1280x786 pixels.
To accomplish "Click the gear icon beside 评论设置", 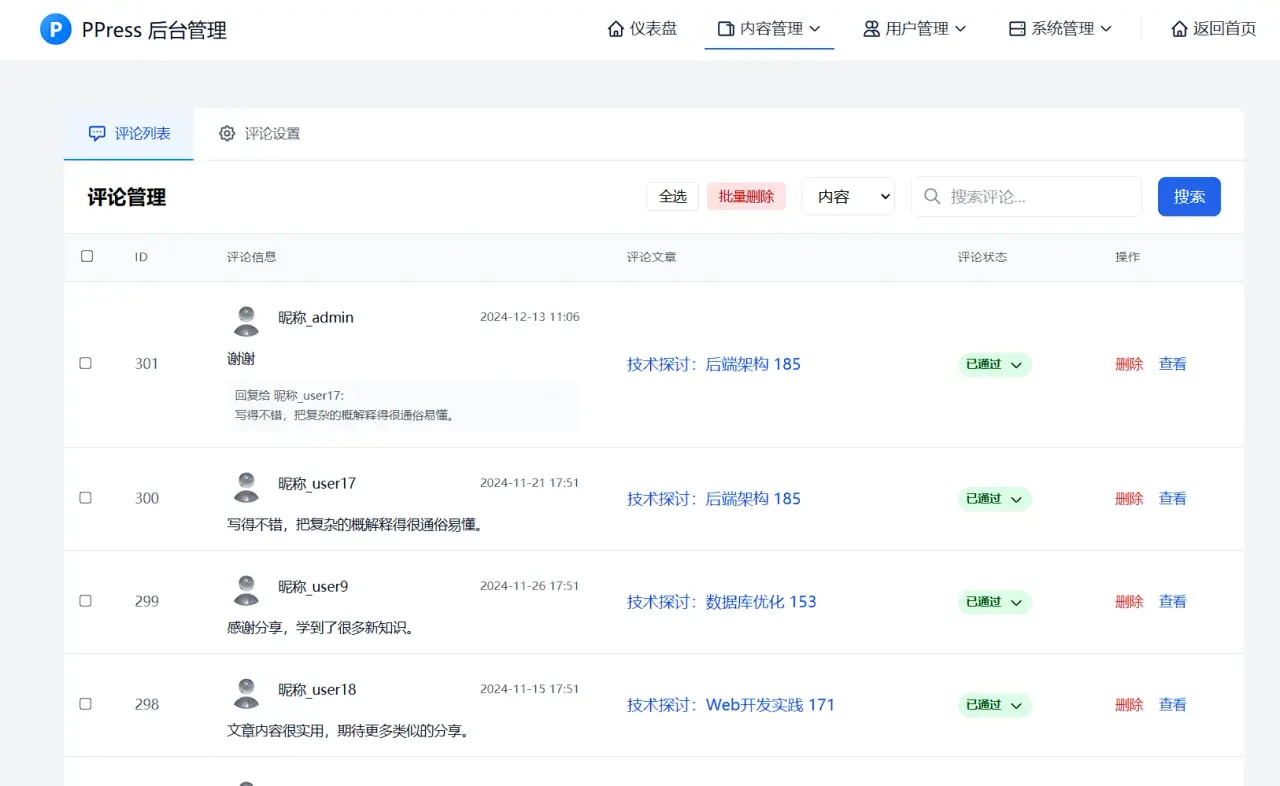I will (227, 133).
